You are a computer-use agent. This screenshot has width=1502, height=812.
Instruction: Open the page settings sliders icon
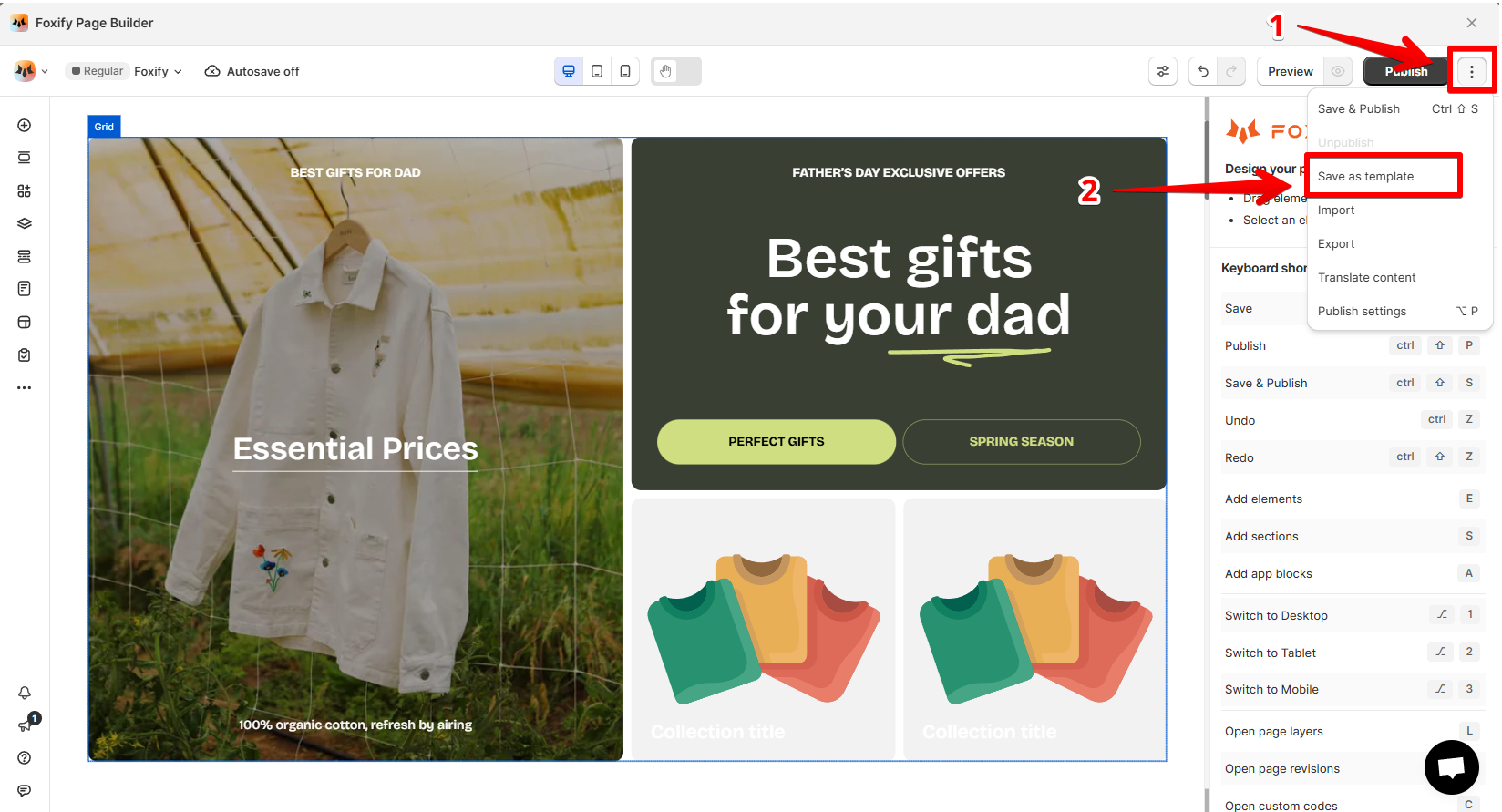pos(1163,71)
